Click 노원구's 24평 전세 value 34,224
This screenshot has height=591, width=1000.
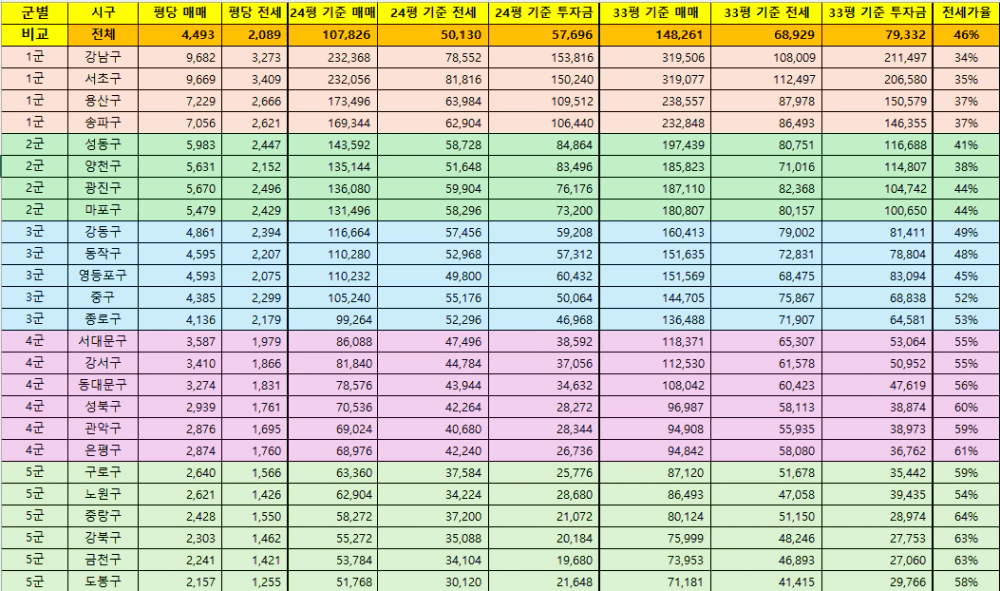click(433, 494)
